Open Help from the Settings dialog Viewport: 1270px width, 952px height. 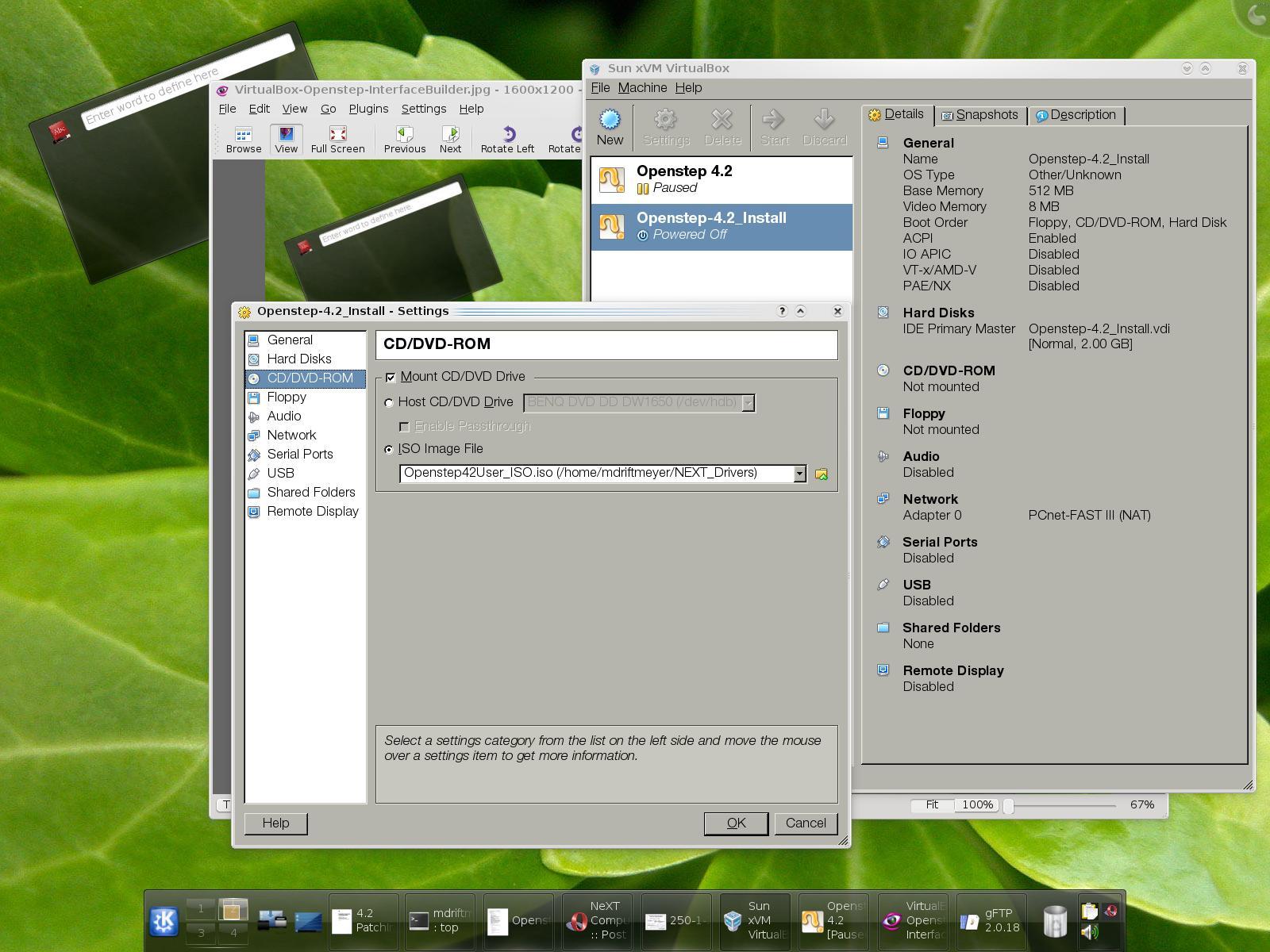click(x=275, y=823)
